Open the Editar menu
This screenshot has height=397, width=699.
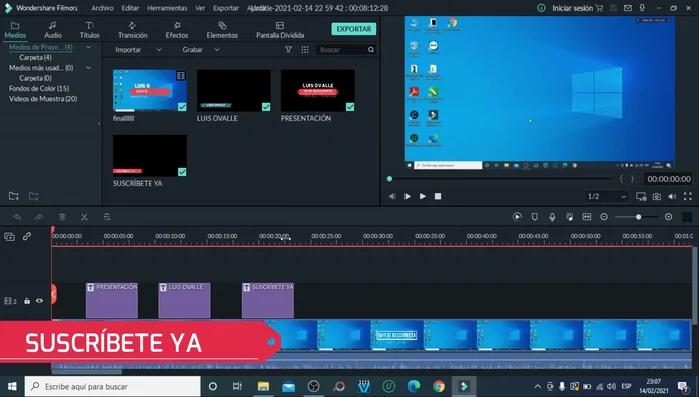click(130, 8)
